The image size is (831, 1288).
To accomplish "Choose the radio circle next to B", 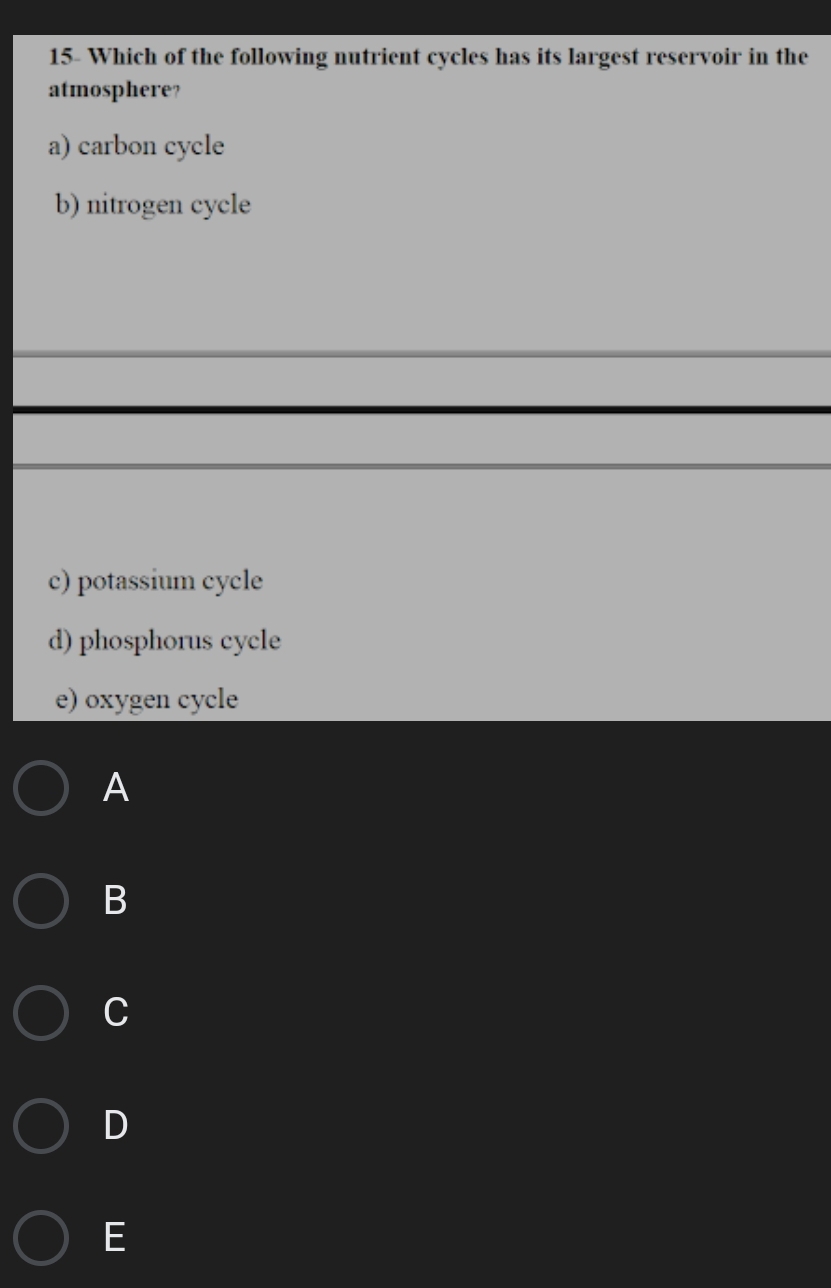I will (x=41, y=901).
